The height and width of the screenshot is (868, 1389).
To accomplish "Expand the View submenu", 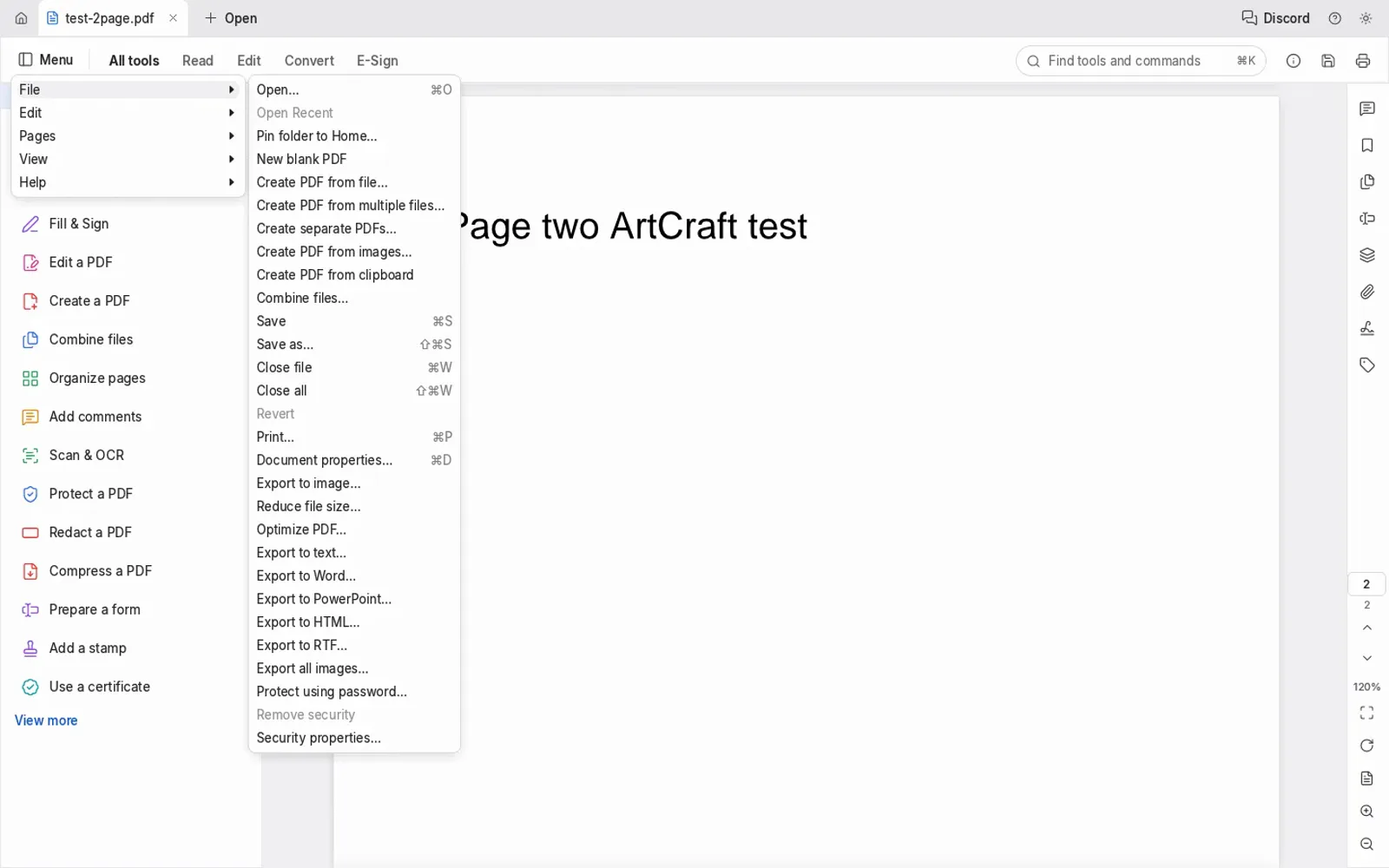I will [128, 159].
